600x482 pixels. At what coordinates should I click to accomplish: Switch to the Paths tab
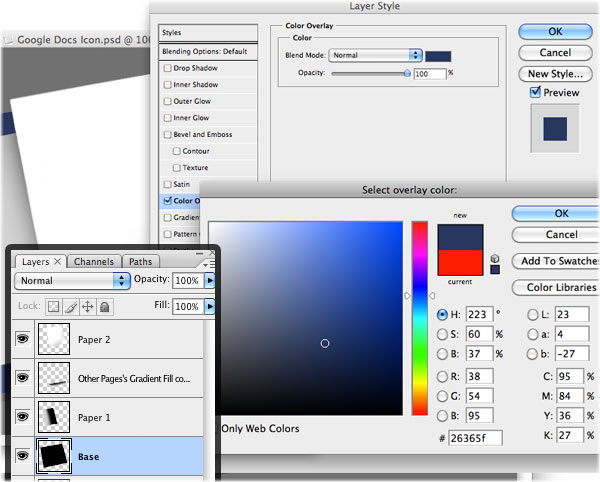tap(140, 261)
